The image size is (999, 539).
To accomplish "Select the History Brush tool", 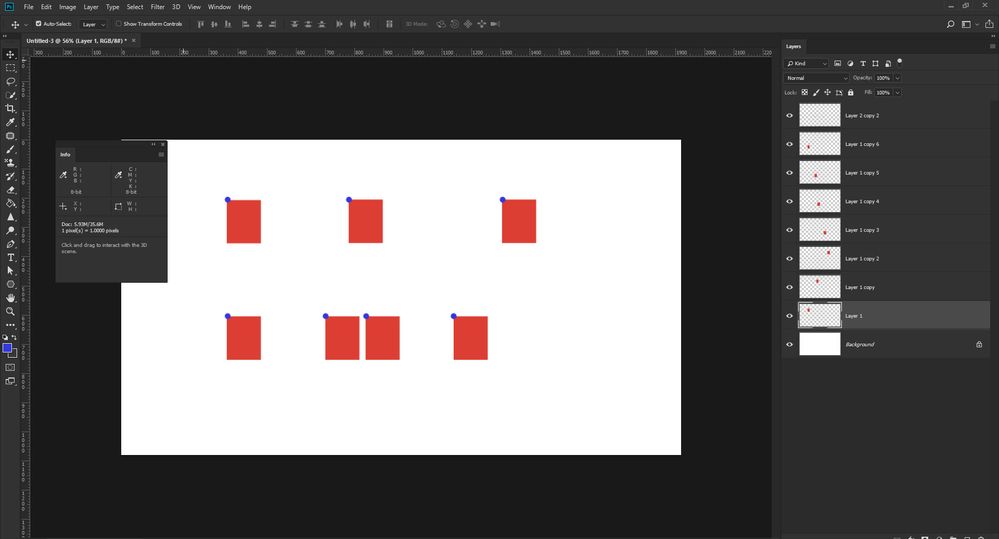I will click(10, 176).
